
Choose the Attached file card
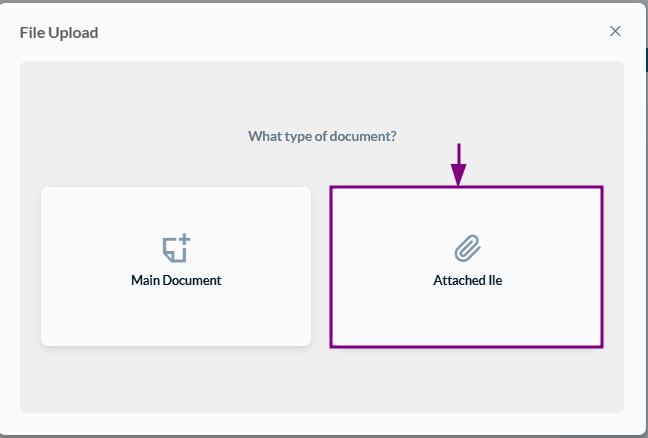[467, 267]
